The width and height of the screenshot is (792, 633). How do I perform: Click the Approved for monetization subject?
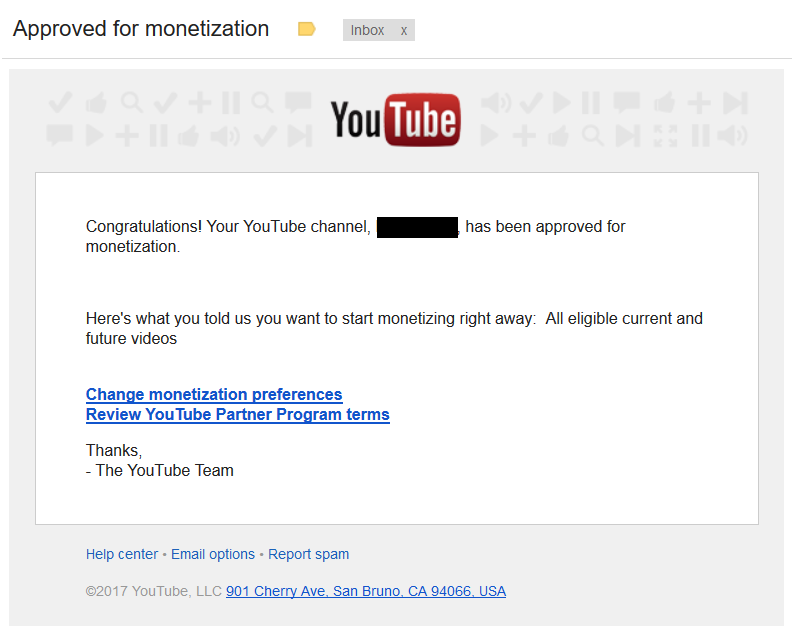click(141, 29)
